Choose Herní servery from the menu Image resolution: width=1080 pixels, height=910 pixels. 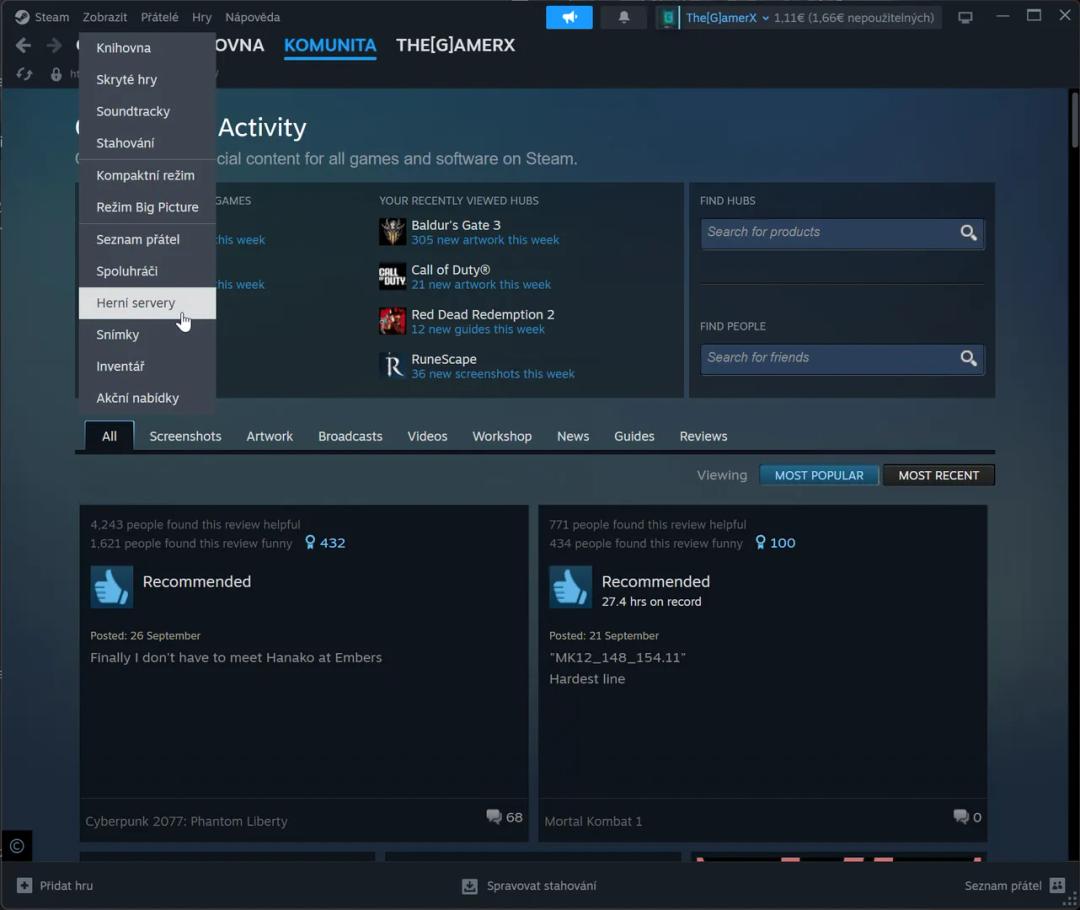pos(147,303)
